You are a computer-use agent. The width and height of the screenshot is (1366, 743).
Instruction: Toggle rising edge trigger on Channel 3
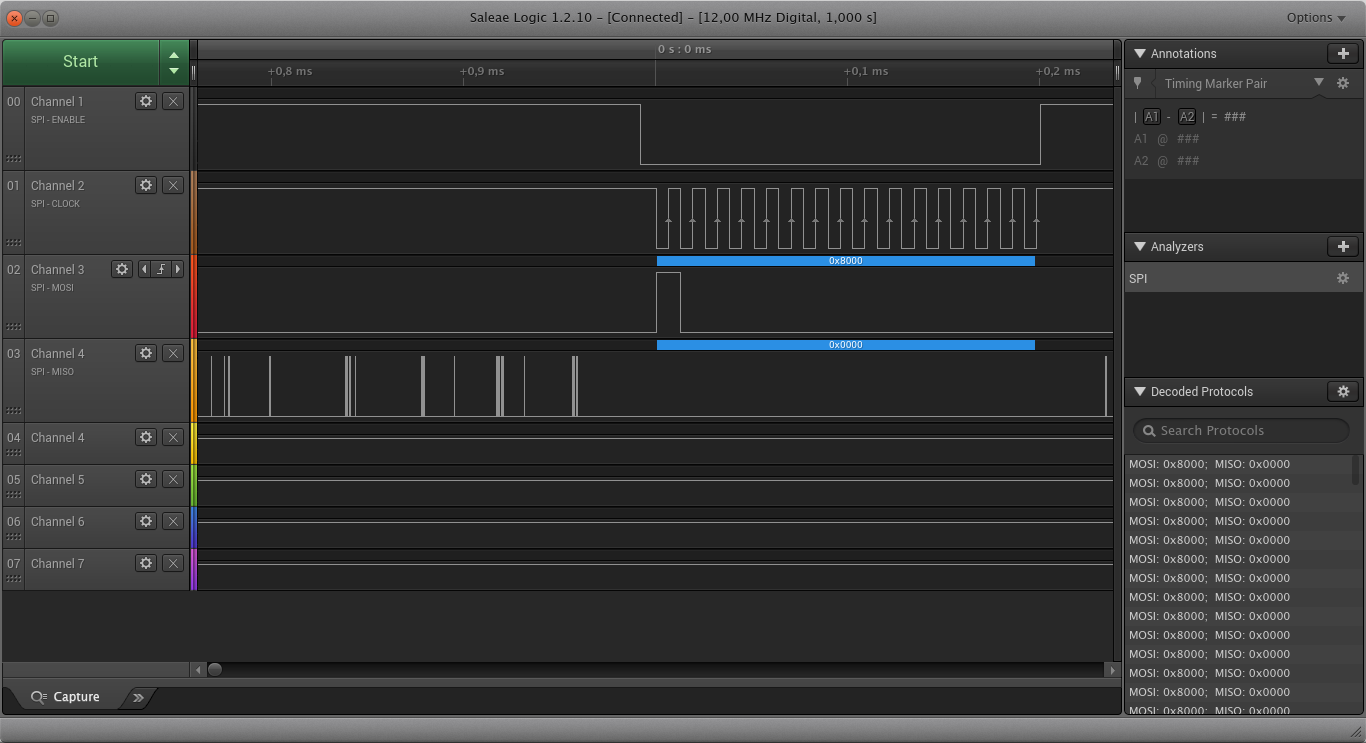[x=161, y=269]
